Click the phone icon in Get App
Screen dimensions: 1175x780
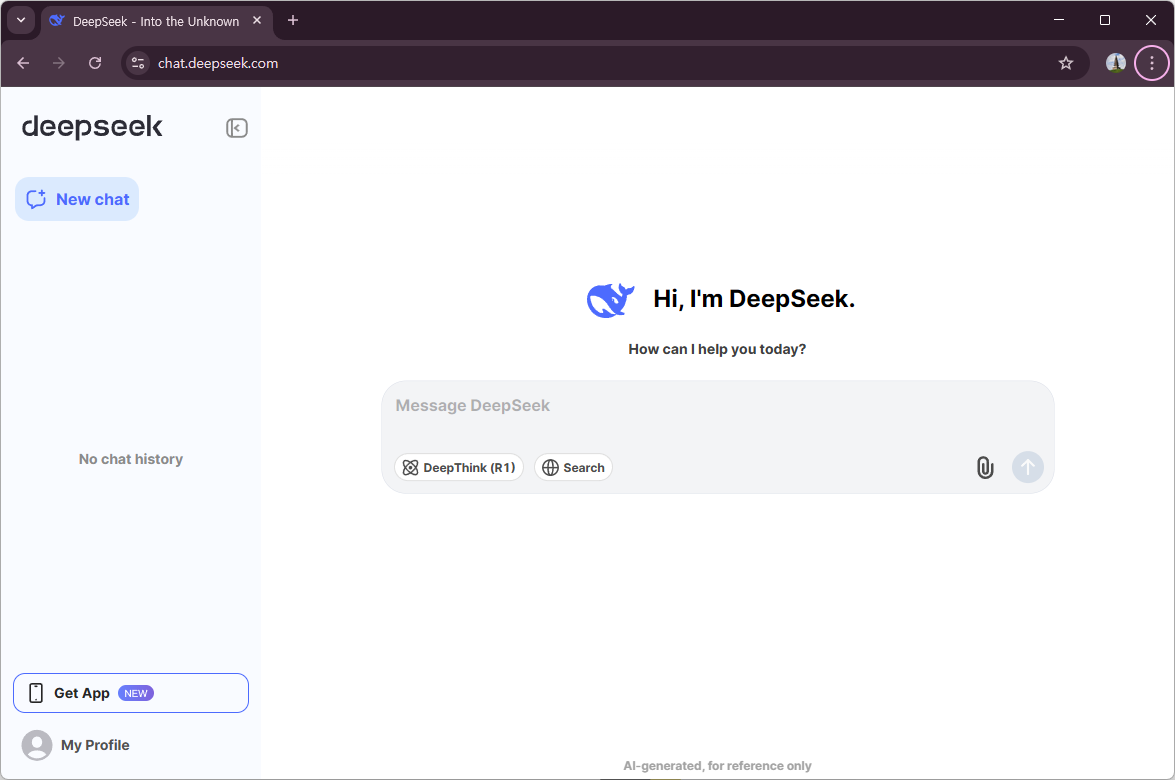point(36,693)
